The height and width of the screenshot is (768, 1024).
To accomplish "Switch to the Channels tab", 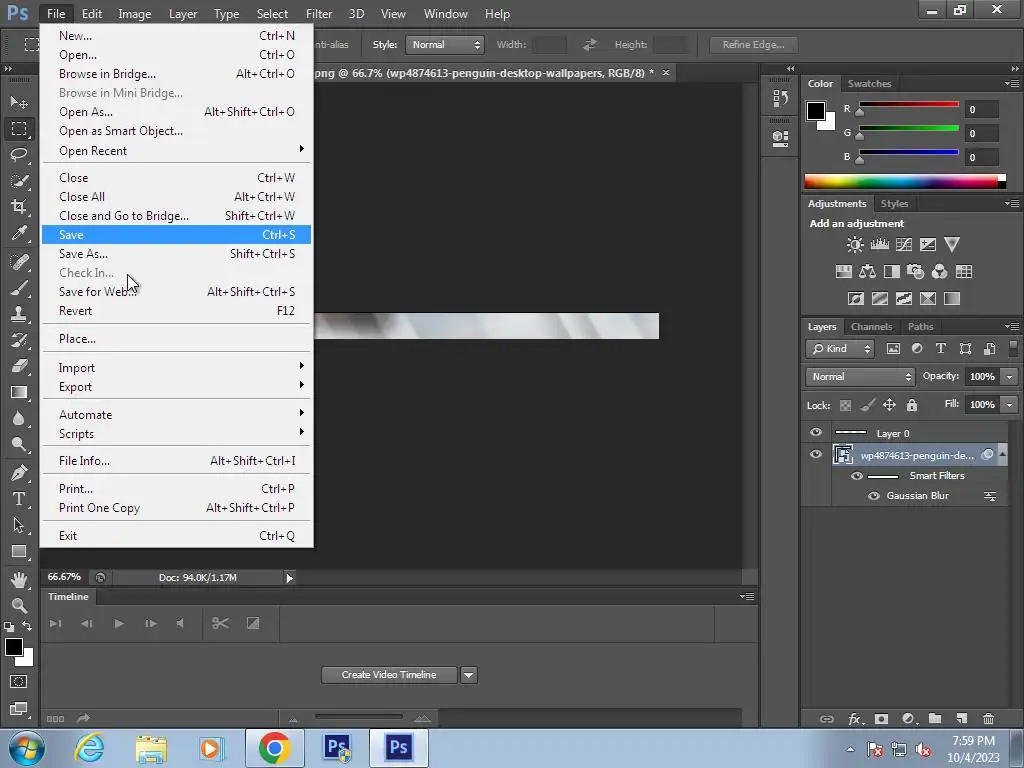I will point(871,327).
